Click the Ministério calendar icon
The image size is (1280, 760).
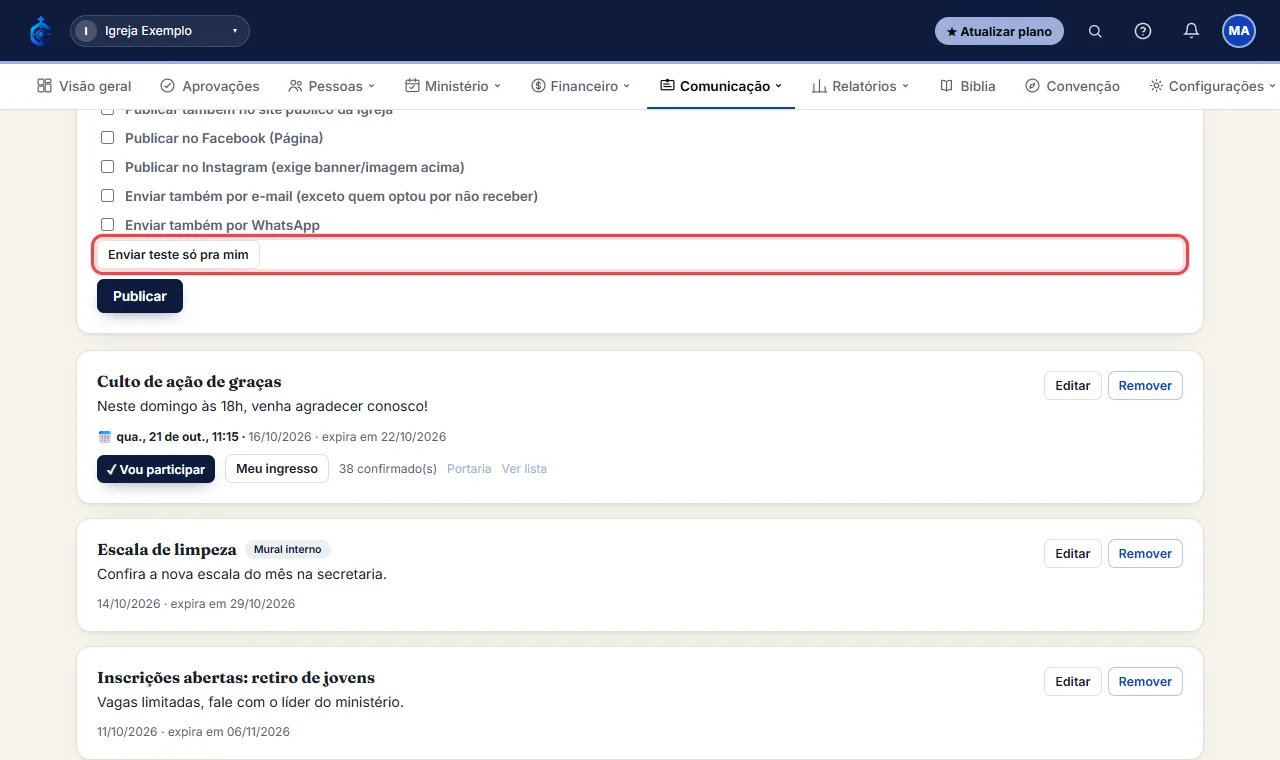tap(412, 86)
